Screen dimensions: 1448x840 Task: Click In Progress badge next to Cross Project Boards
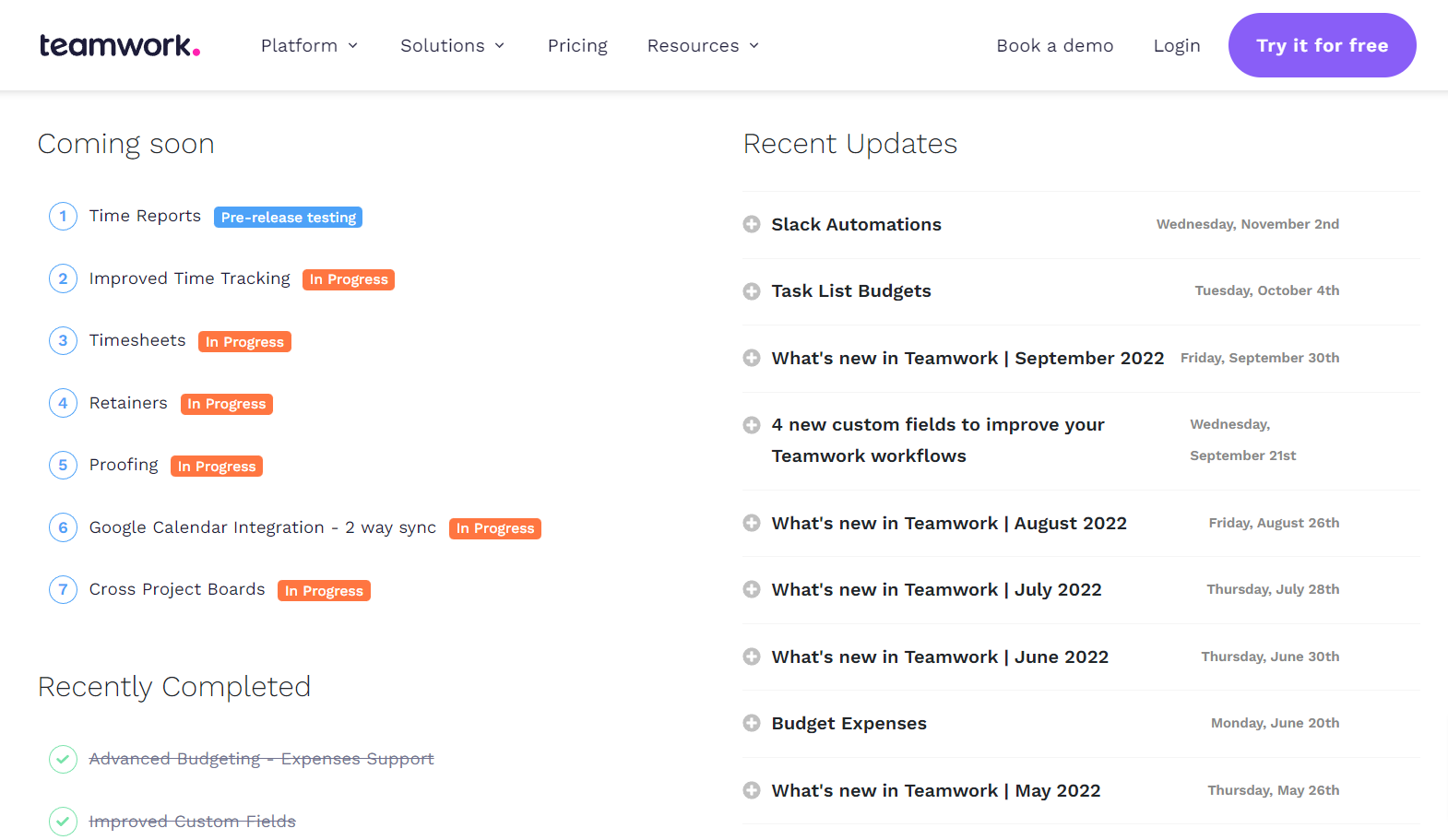tap(324, 590)
